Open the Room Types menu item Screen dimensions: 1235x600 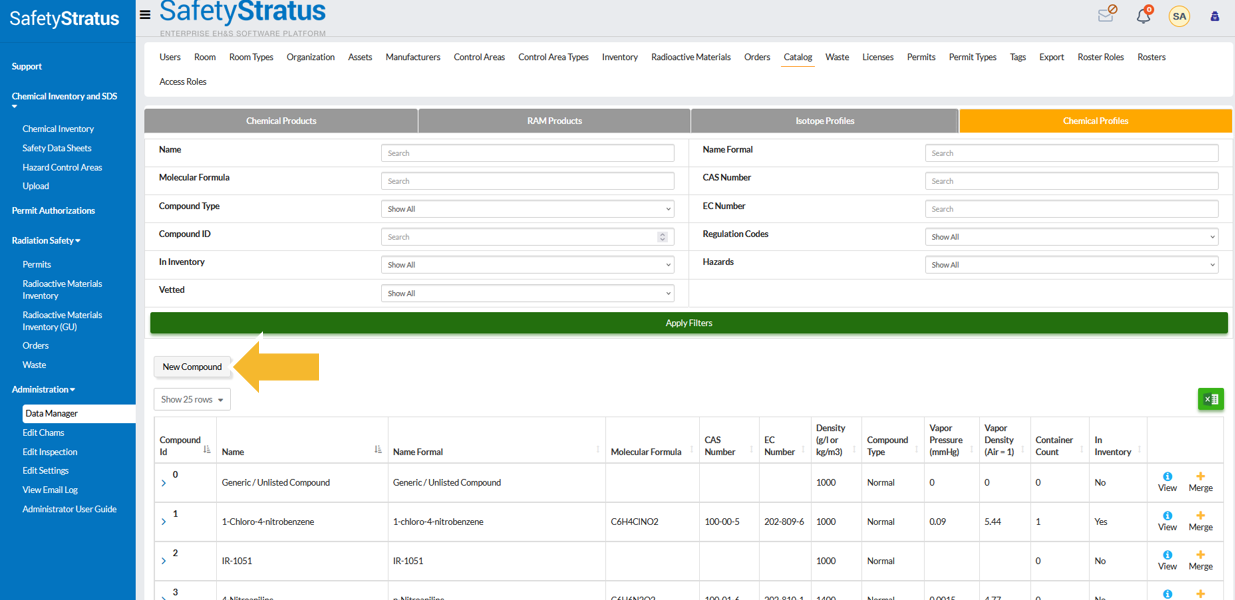click(x=251, y=57)
